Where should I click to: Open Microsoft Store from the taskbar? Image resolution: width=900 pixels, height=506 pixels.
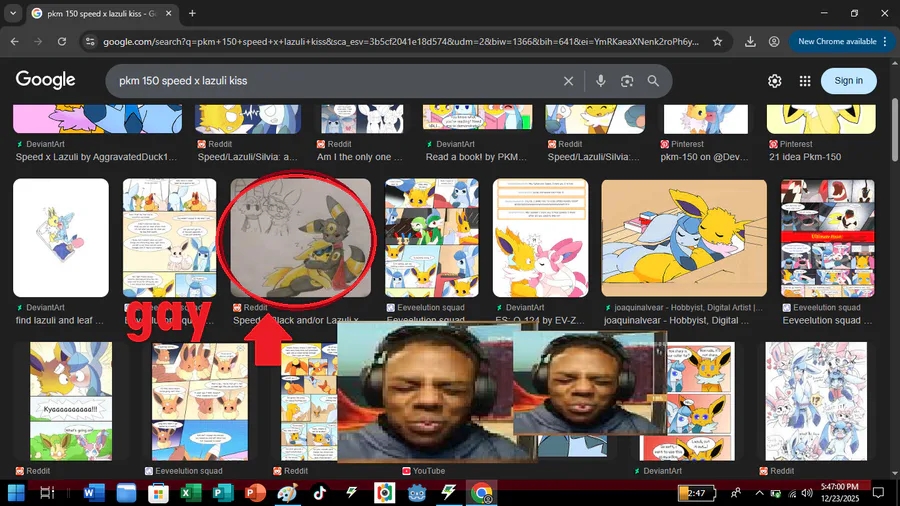click(x=158, y=493)
